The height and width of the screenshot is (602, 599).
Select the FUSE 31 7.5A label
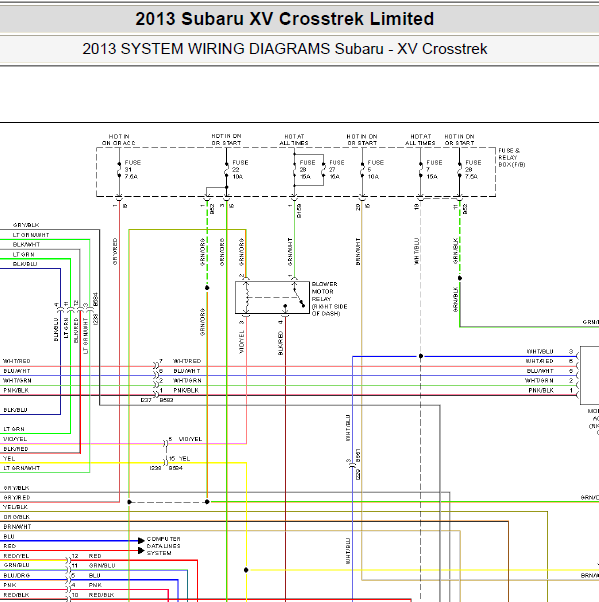(132, 169)
